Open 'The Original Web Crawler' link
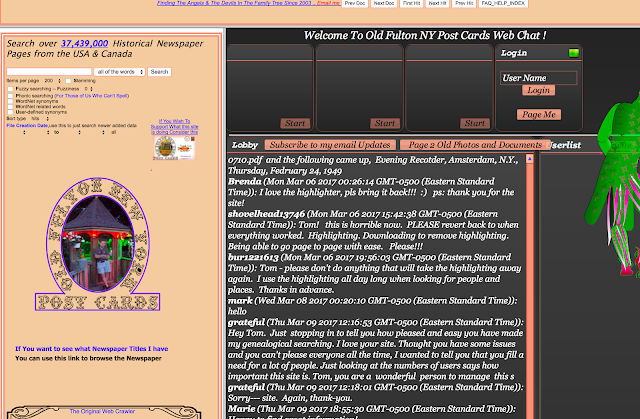The height and width of the screenshot is (419, 640). pos(102,411)
